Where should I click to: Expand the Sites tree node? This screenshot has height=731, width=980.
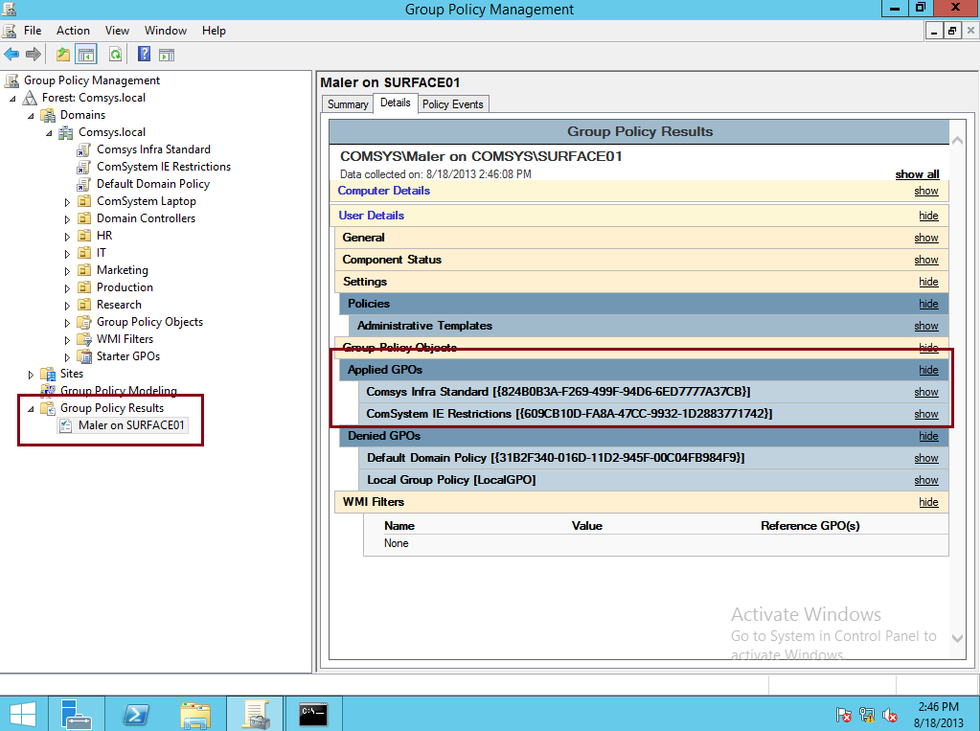31,374
